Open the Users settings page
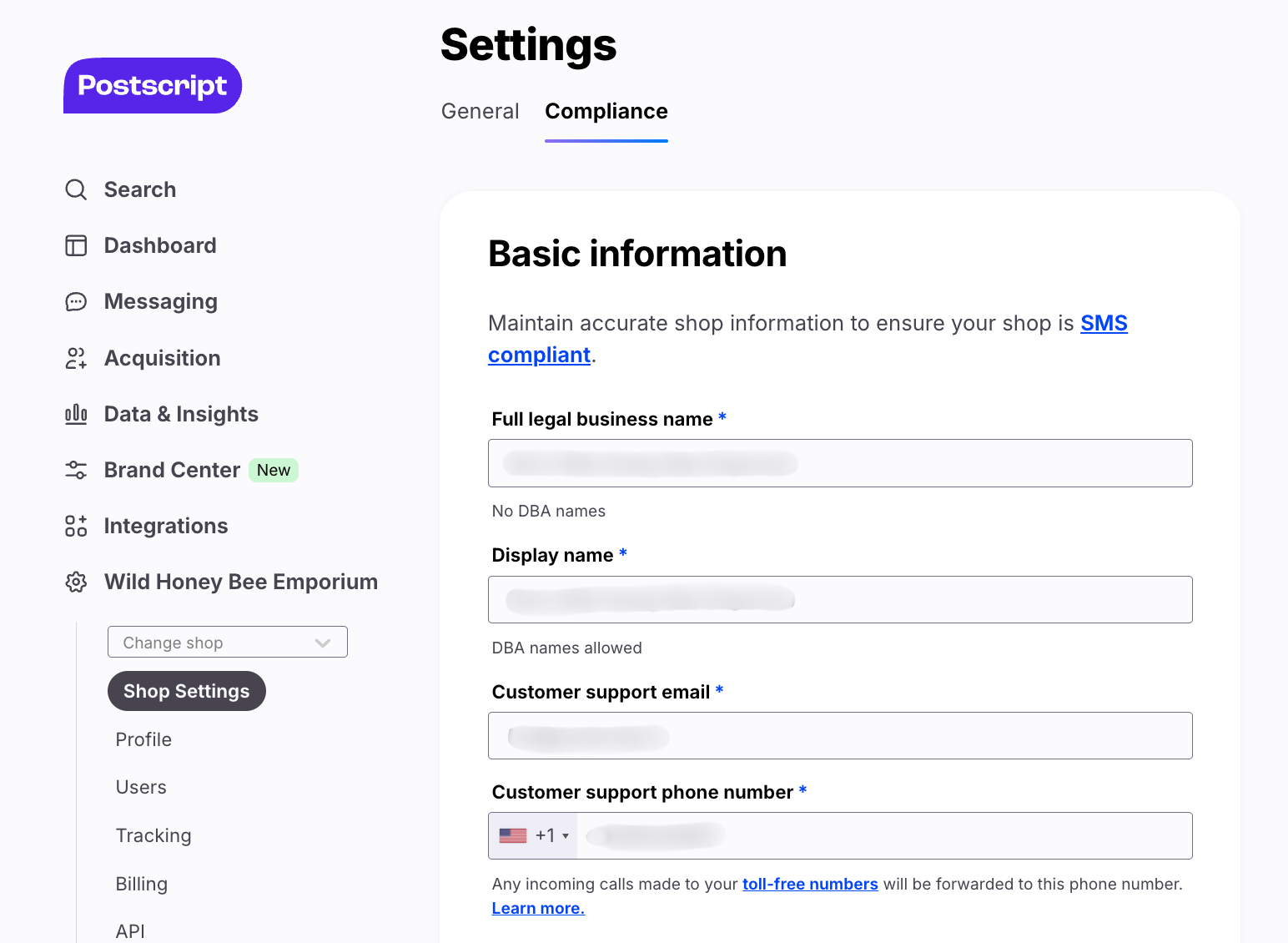Image resolution: width=1288 pixels, height=943 pixels. coord(141,787)
